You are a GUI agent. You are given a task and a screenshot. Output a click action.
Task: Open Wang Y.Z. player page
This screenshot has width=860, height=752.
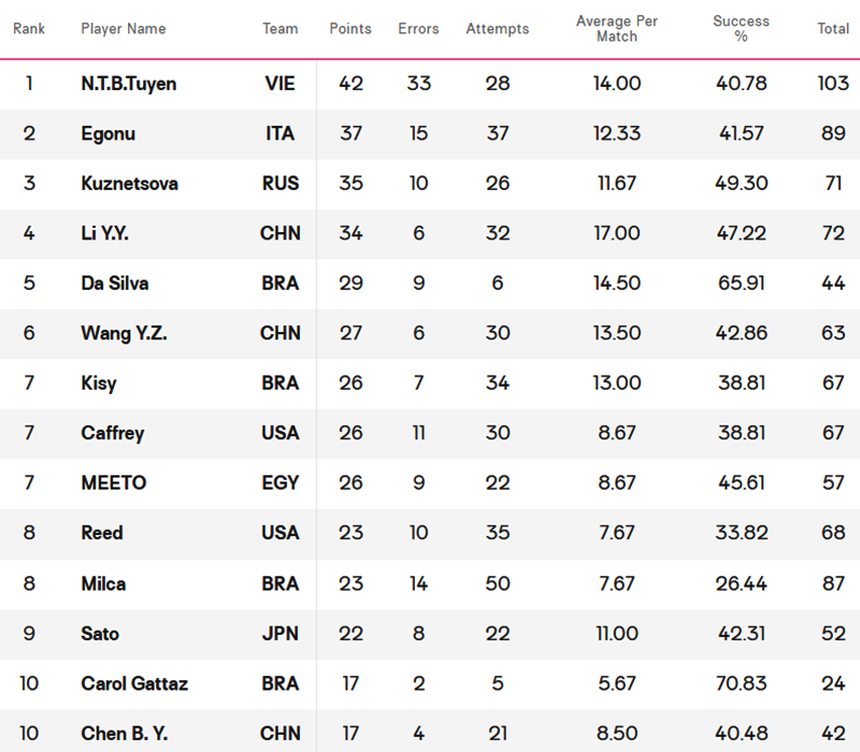tap(124, 334)
